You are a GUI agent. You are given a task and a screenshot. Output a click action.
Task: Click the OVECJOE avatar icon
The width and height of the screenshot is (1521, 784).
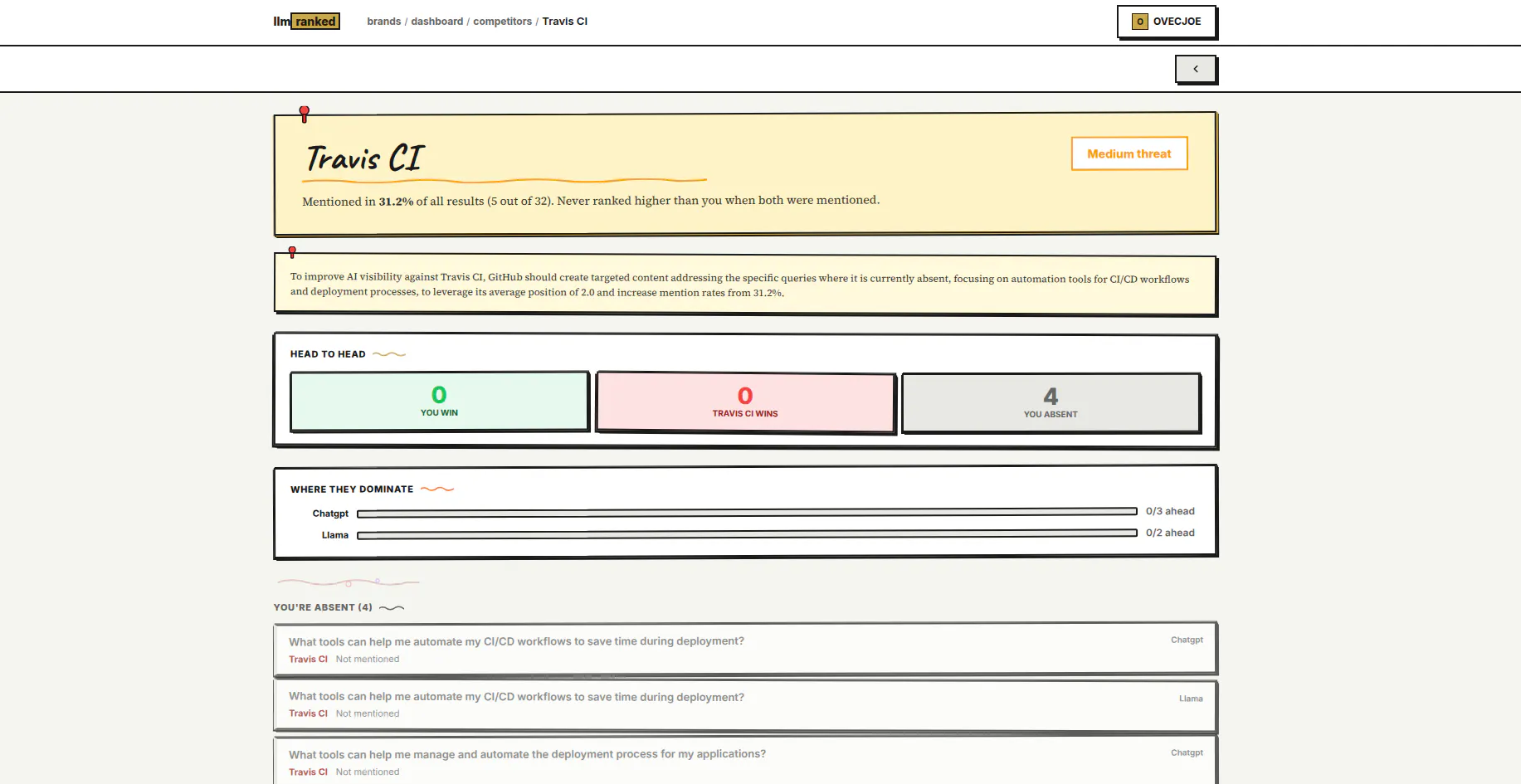(x=1139, y=22)
